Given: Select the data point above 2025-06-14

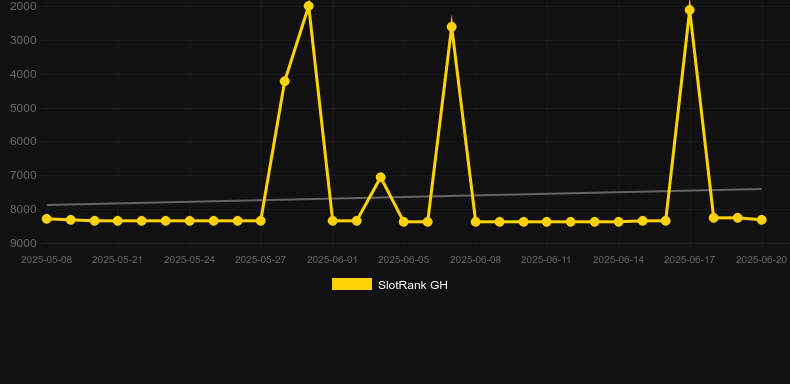Looking at the screenshot, I should [619, 222].
